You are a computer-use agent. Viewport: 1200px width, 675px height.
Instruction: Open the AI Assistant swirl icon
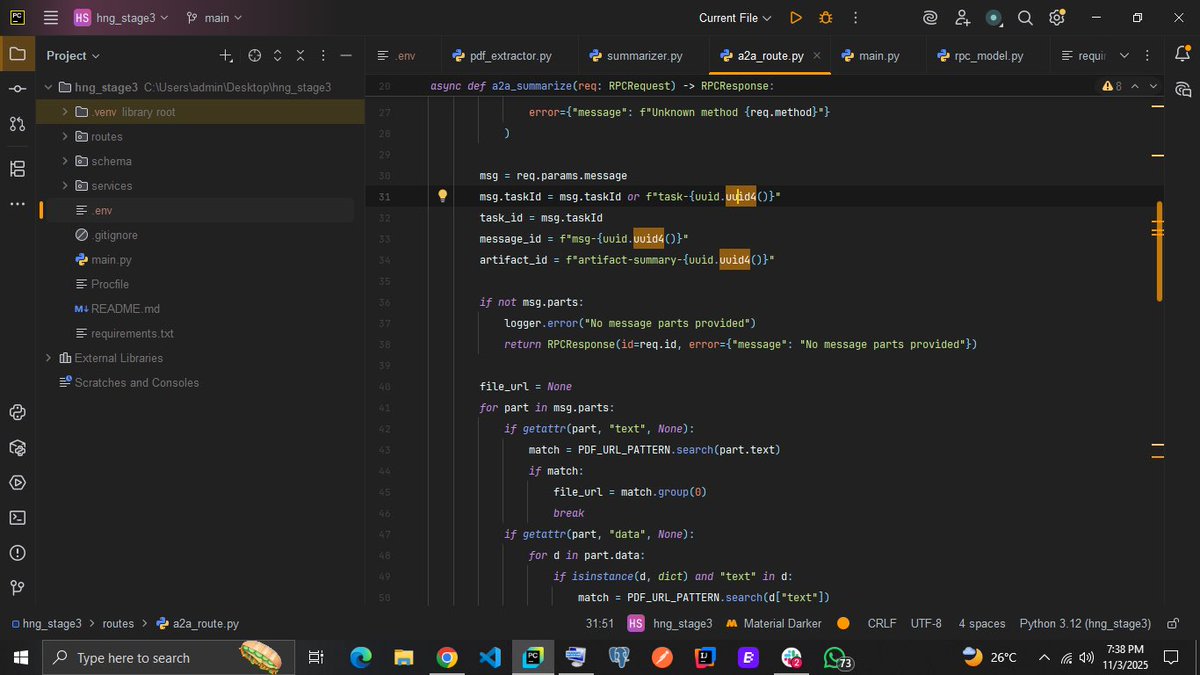coord(930,18)
